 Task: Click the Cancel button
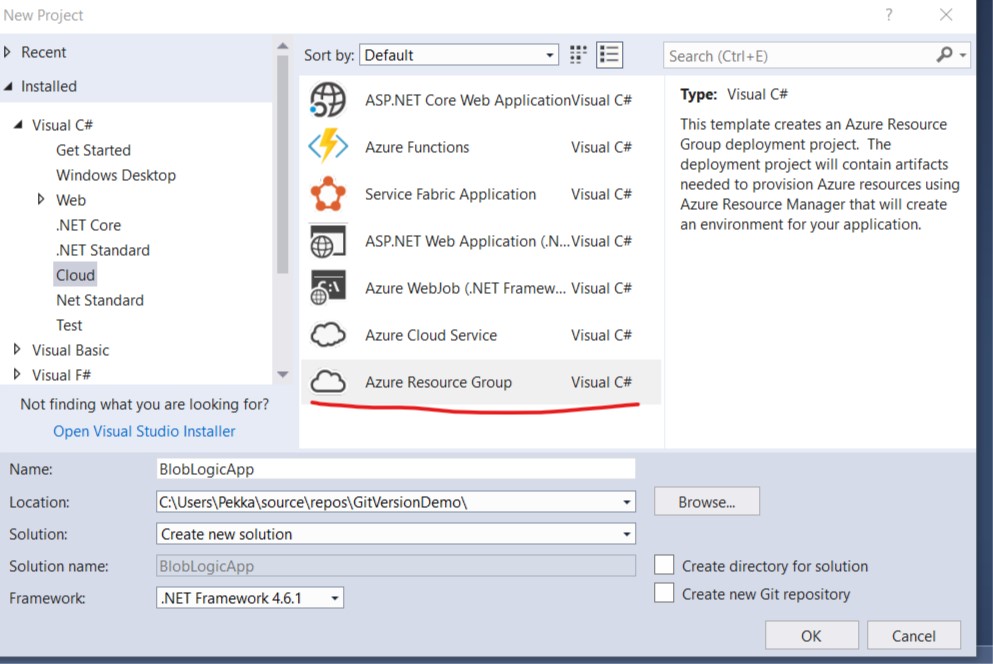click(913, 635)
